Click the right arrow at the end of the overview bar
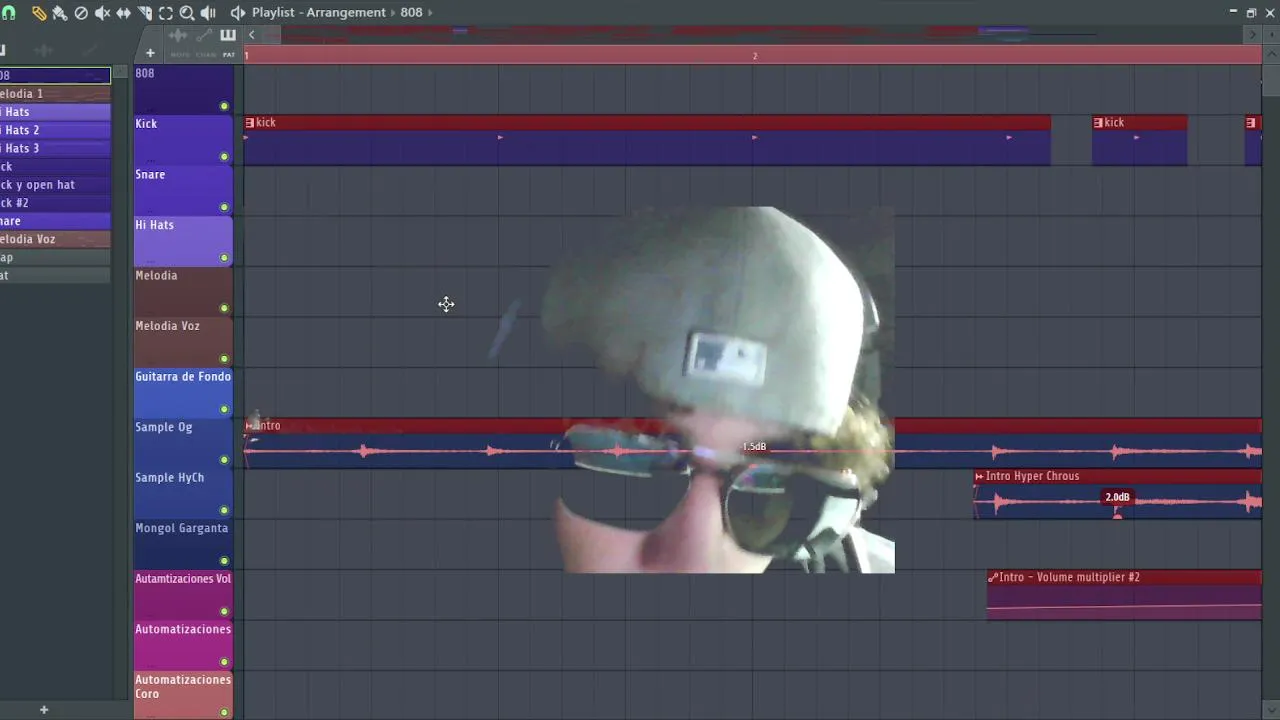This screenshot has width=1280, height=720. click(x=1252, y=35)
